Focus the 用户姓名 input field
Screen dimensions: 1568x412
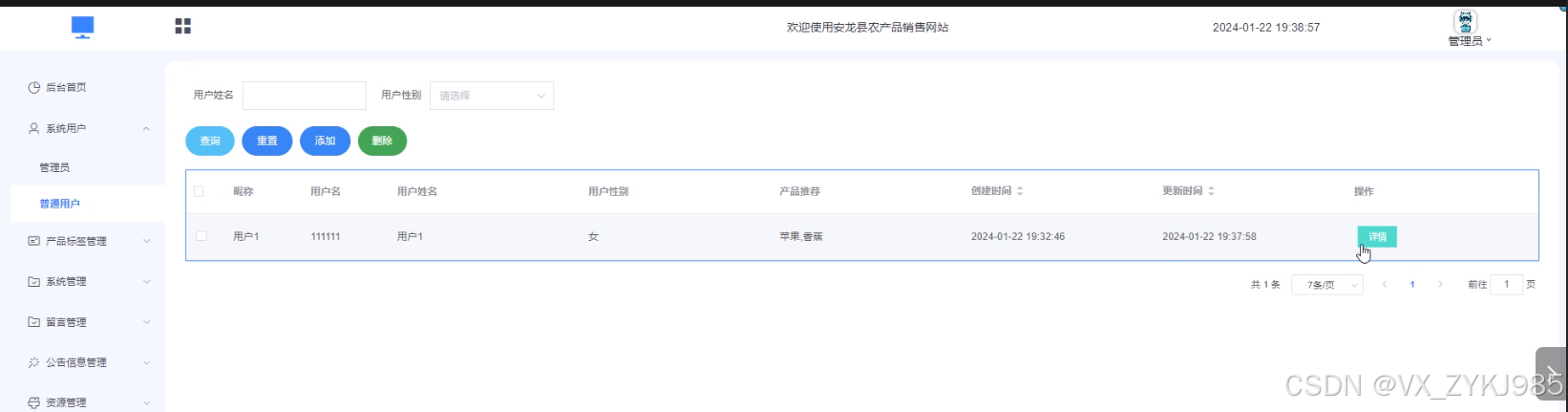[x=304, y=96]
